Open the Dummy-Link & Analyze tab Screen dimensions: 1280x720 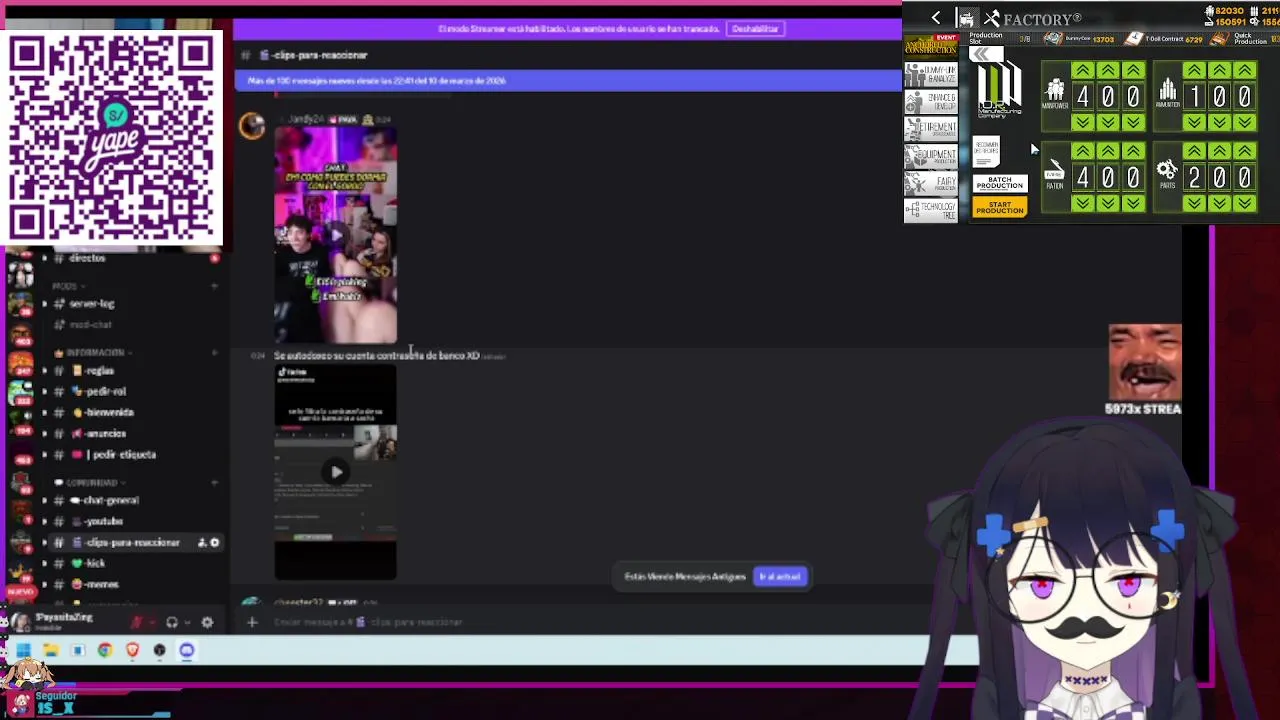tap(931, 75)
